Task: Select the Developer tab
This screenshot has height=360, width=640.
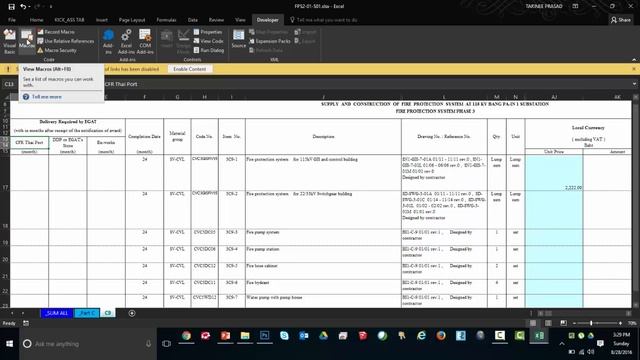Action: 267,20
